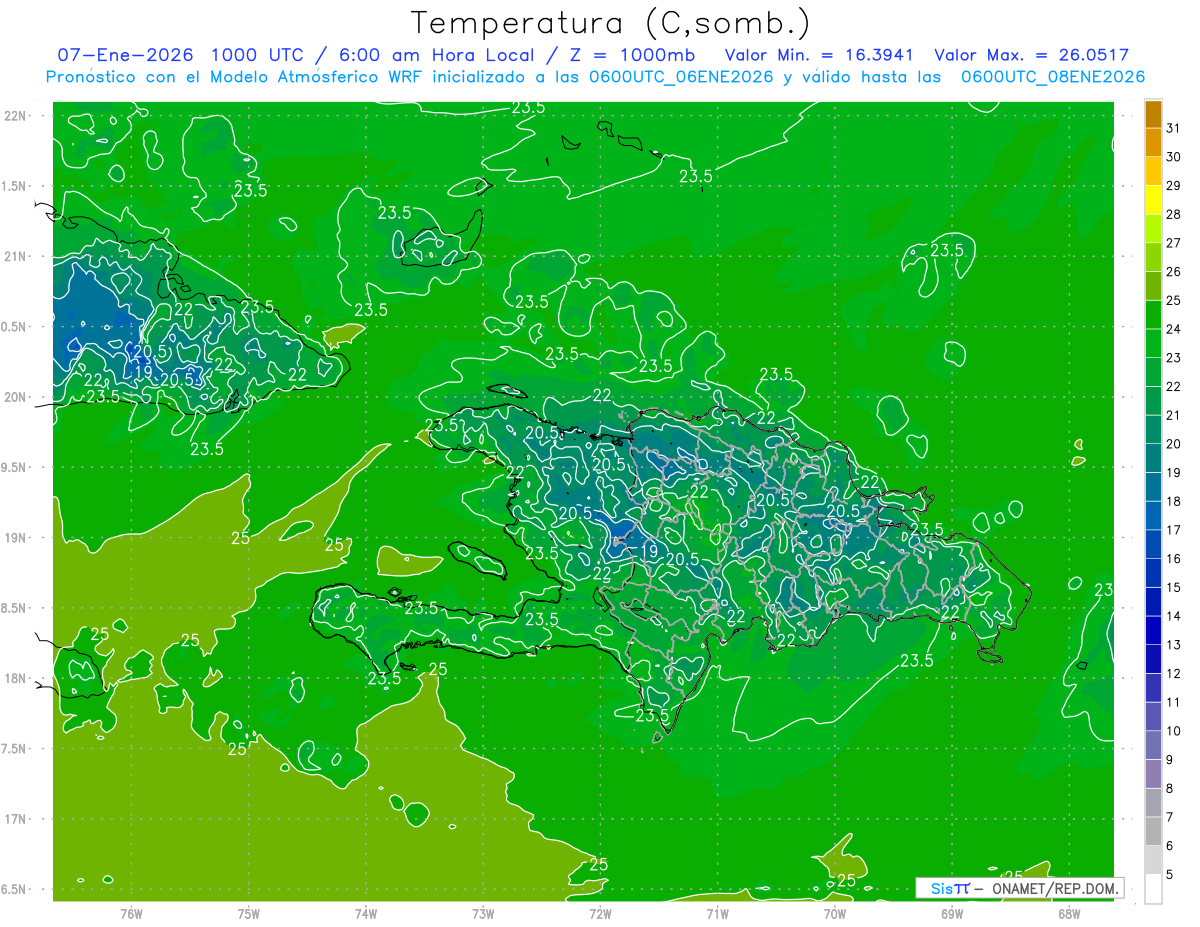Click "6:00 am Hora Local" text
The width and height of the screenshot is (1200, 927).
[436, 55]
